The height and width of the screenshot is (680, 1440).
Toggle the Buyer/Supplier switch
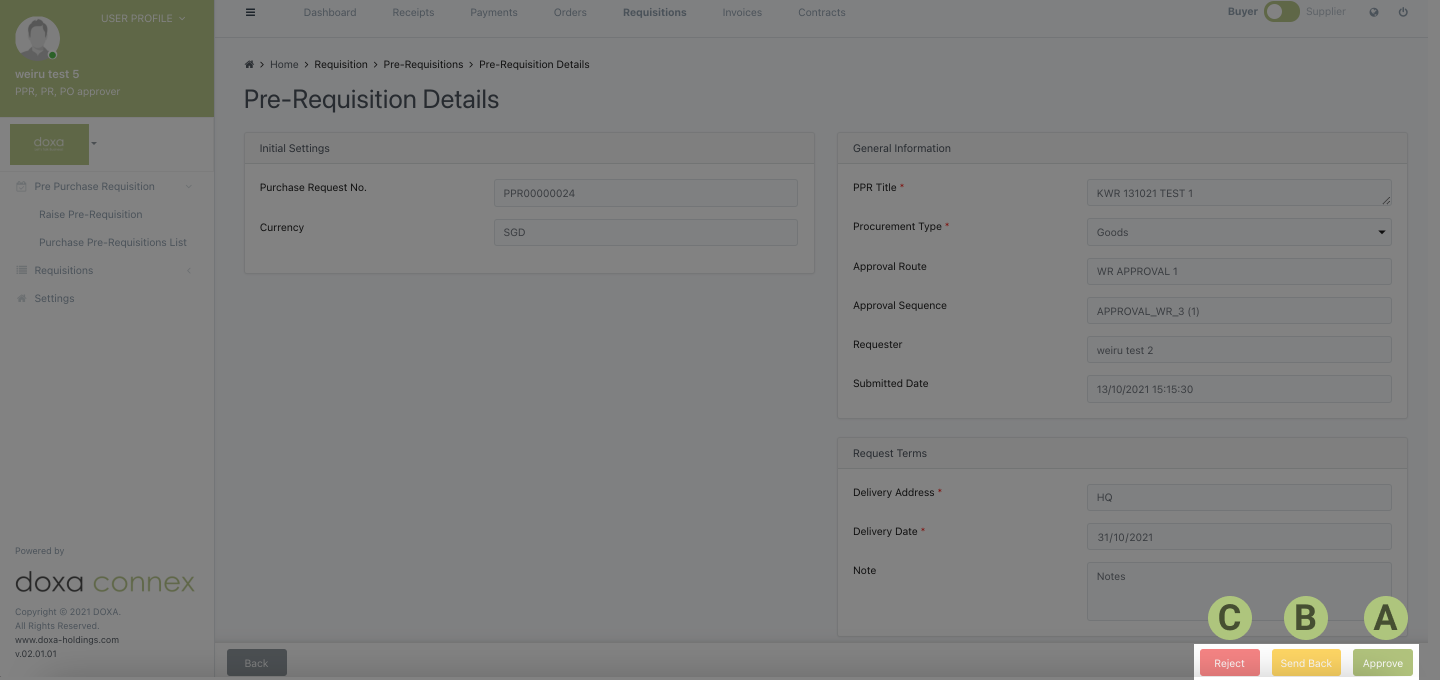point(1281,12)
